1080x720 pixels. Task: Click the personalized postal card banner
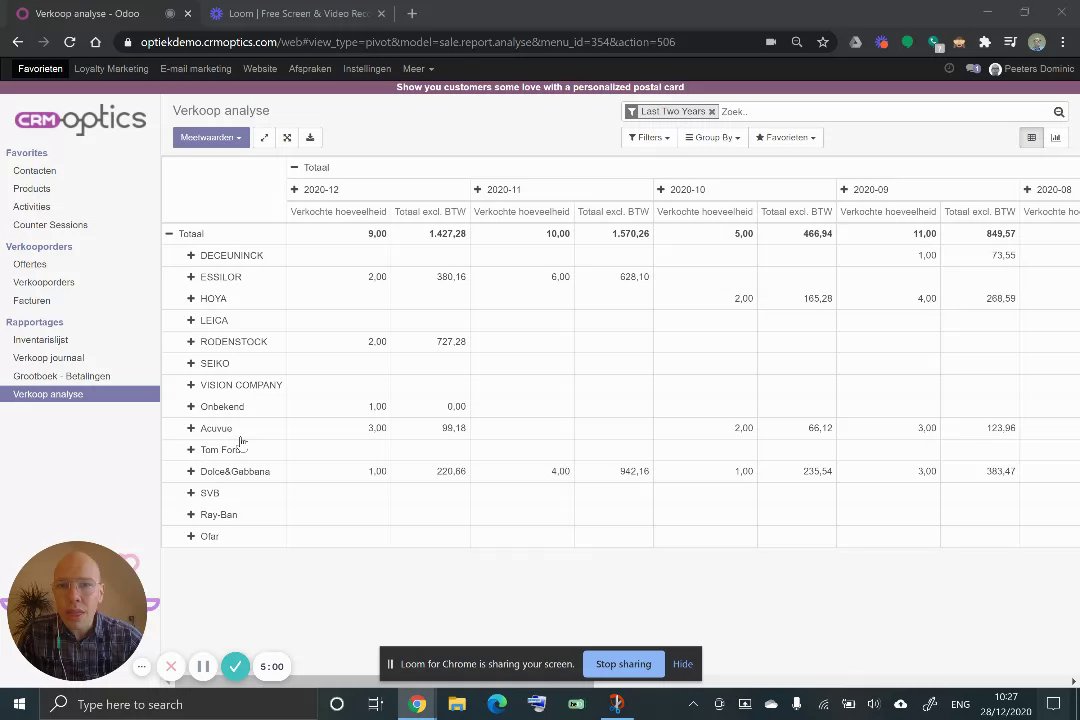pos(540,88)
